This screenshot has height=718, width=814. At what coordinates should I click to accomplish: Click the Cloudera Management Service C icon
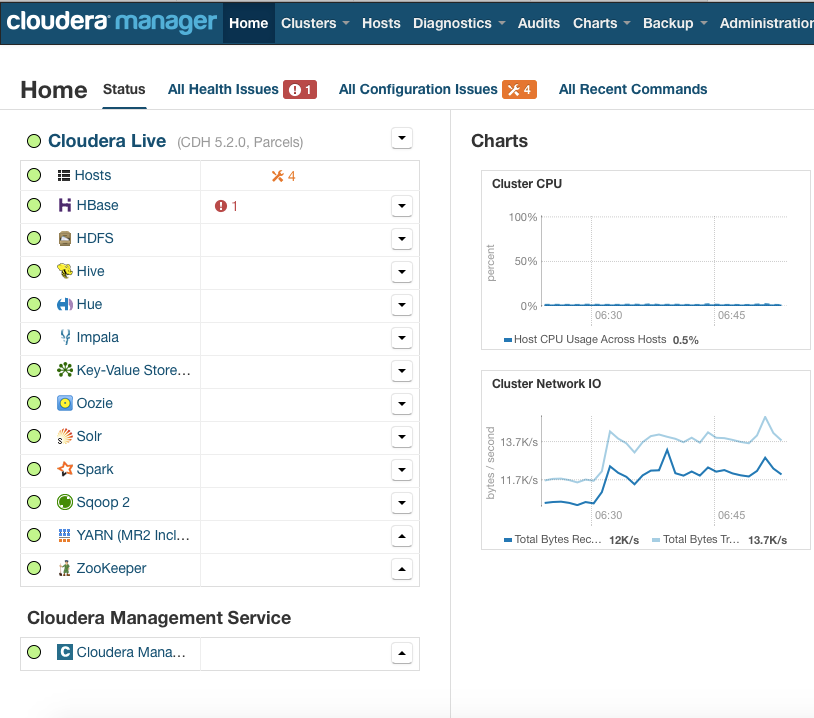tap(64, 652)
